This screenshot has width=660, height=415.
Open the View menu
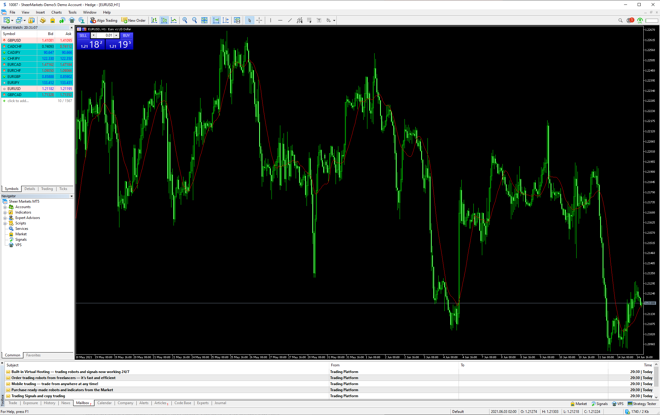(25, 12)
